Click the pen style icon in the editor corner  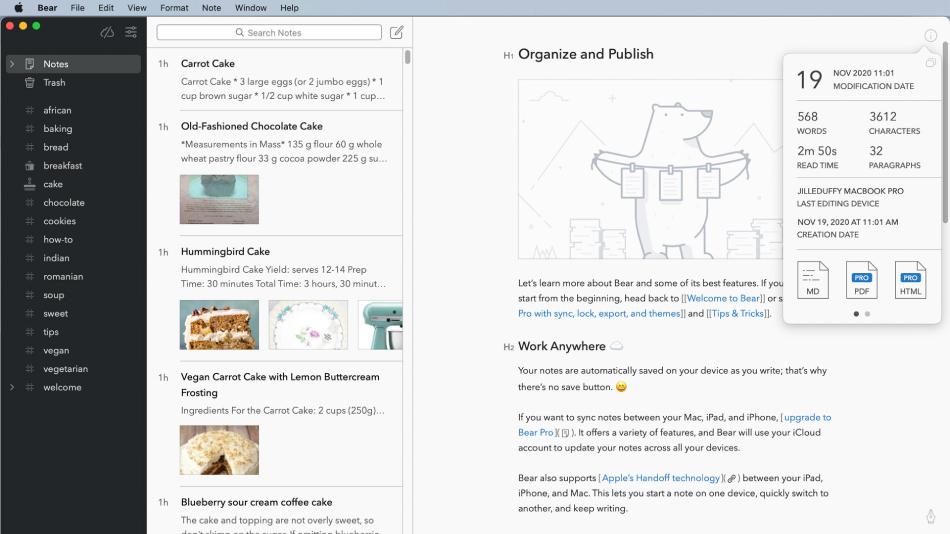(x=931, y=516)
